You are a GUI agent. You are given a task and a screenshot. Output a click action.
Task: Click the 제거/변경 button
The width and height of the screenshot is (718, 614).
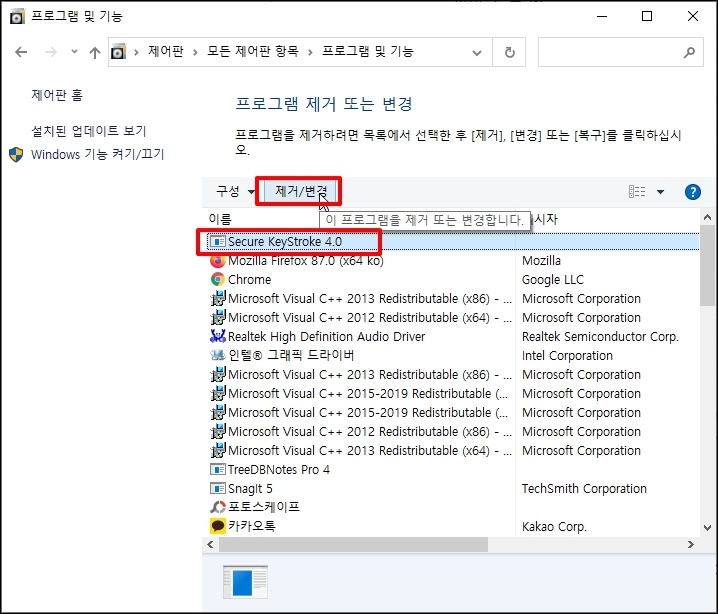tap(301, 191)
